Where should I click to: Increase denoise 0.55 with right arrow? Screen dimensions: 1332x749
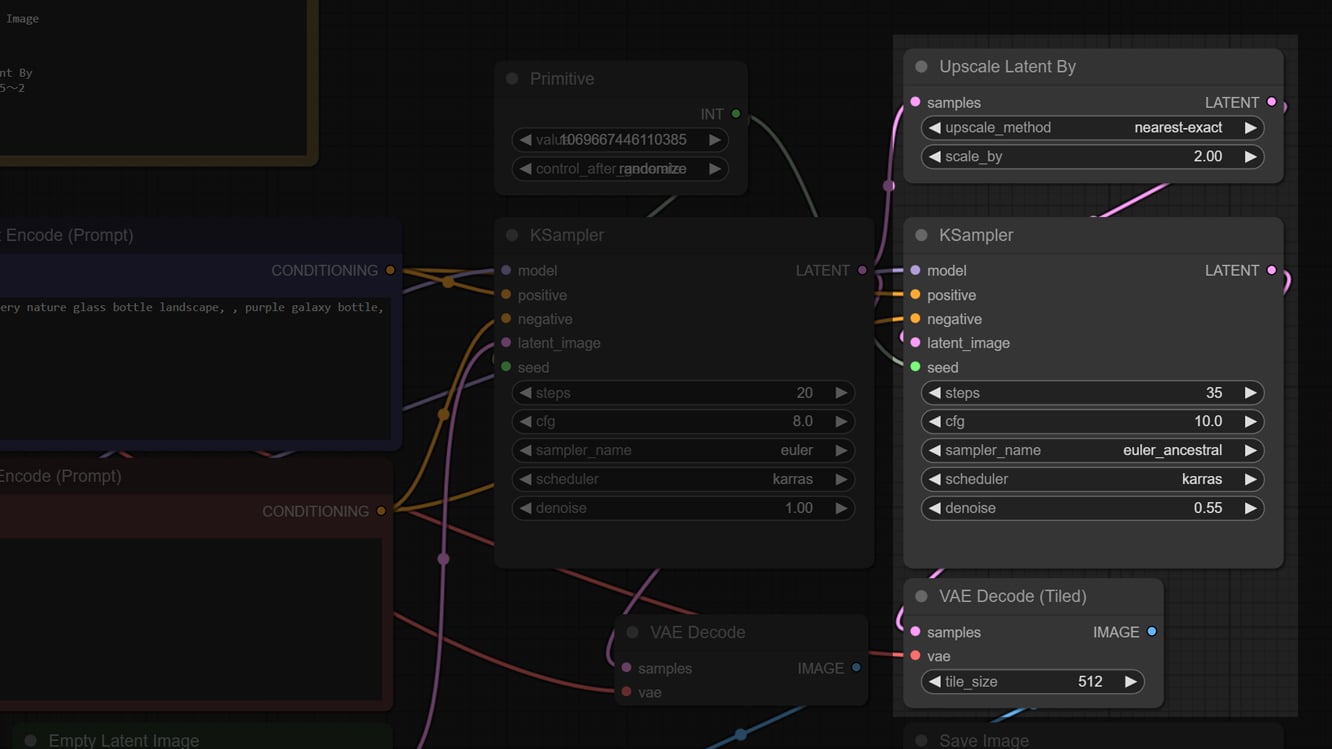(1250, 508)
